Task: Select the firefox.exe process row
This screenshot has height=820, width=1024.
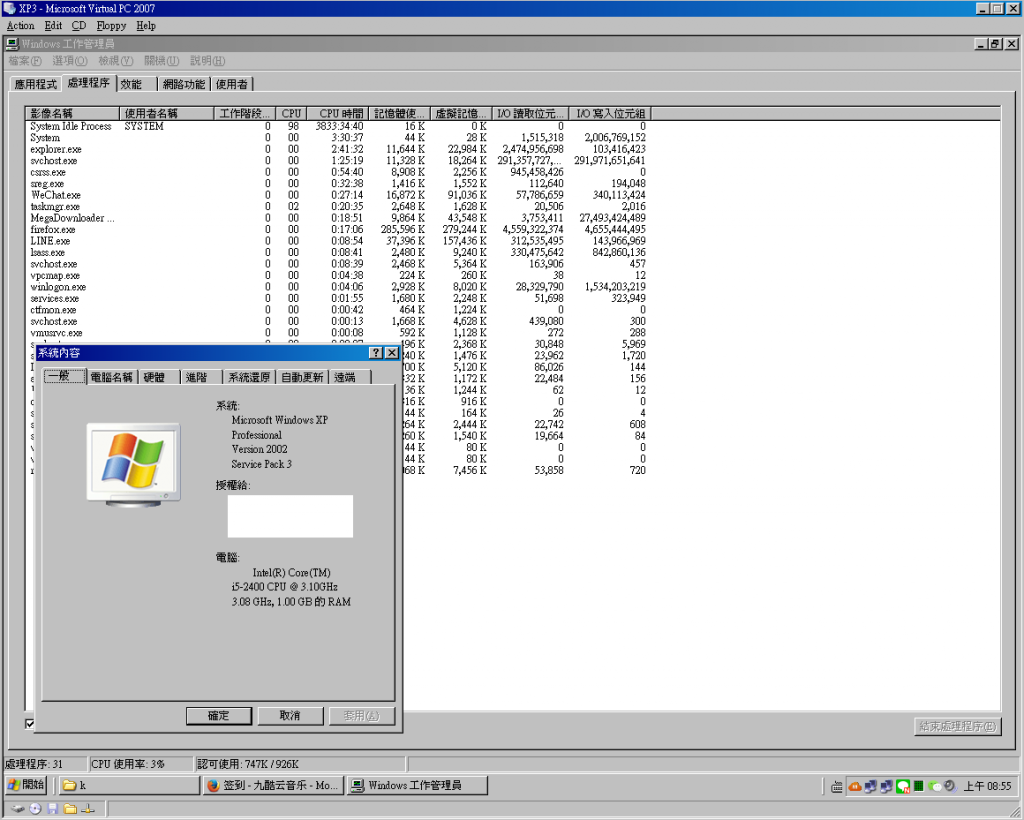Action: [338, 230]
